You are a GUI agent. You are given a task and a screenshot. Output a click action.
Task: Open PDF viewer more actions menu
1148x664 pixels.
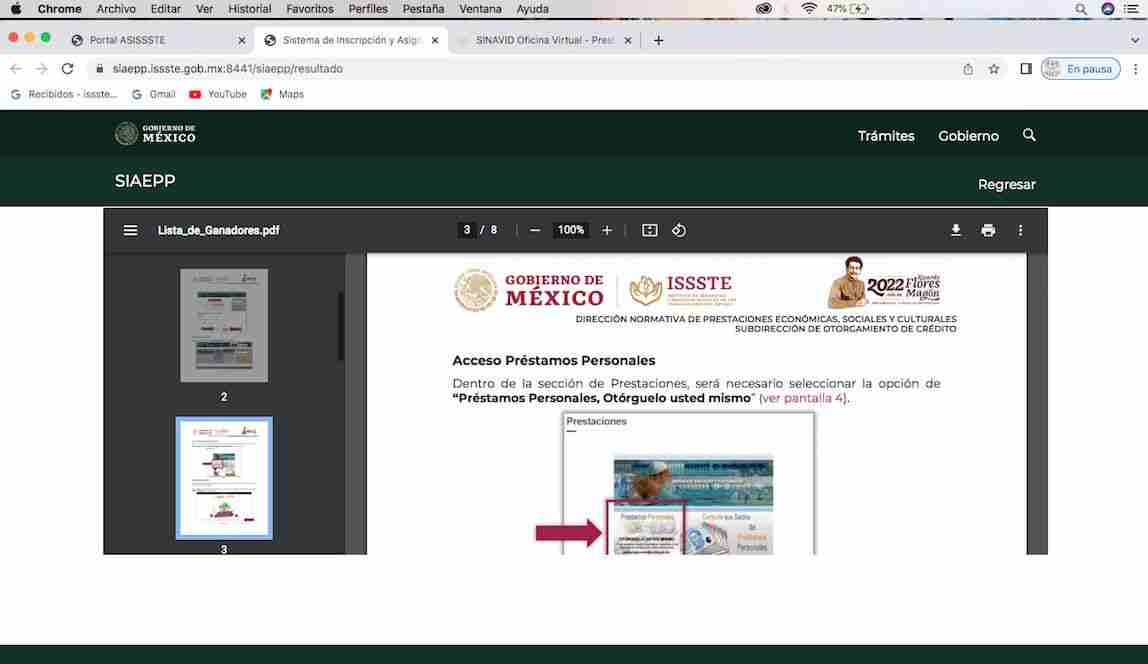point(1020,230)
